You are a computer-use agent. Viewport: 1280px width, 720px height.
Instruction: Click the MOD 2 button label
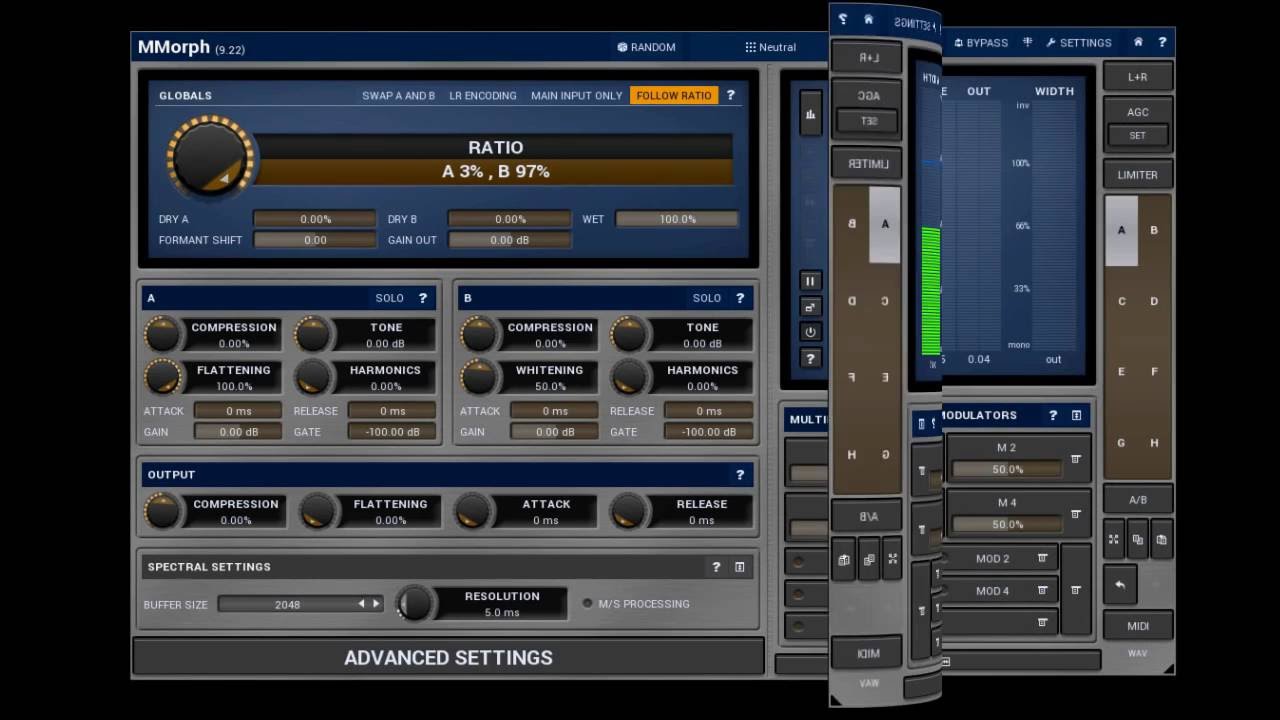pos(992,559)
